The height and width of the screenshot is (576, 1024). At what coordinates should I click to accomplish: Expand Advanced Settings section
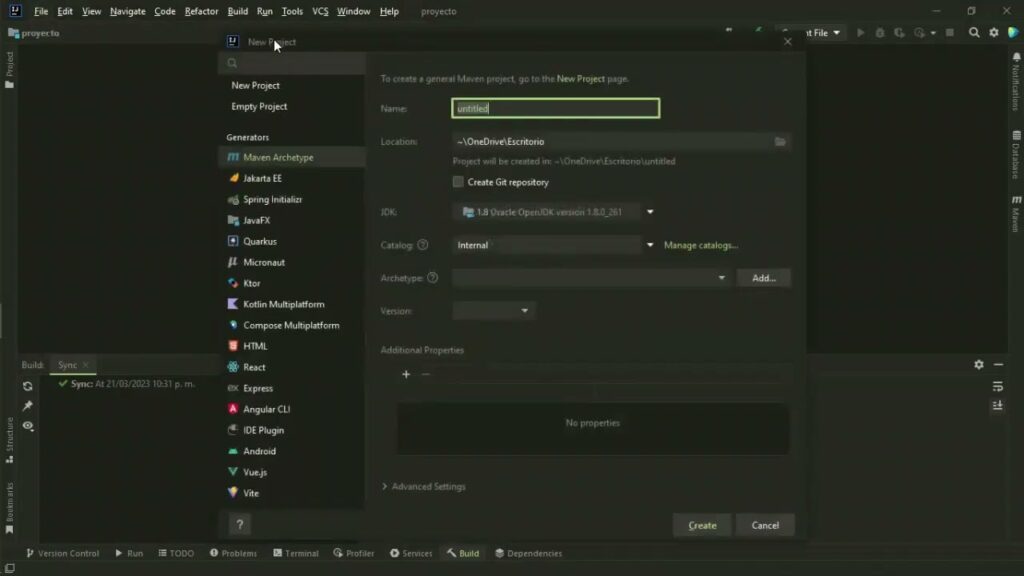tap(423, 487)
